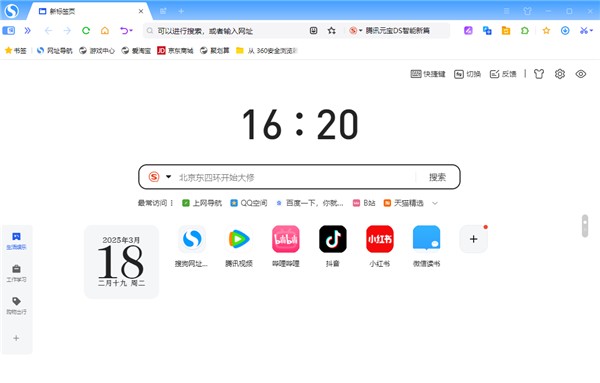The height and width of the screenshot is (383, 600).
Task: Click the tab list icon beside the tab
Action: (x=163, y=11)
